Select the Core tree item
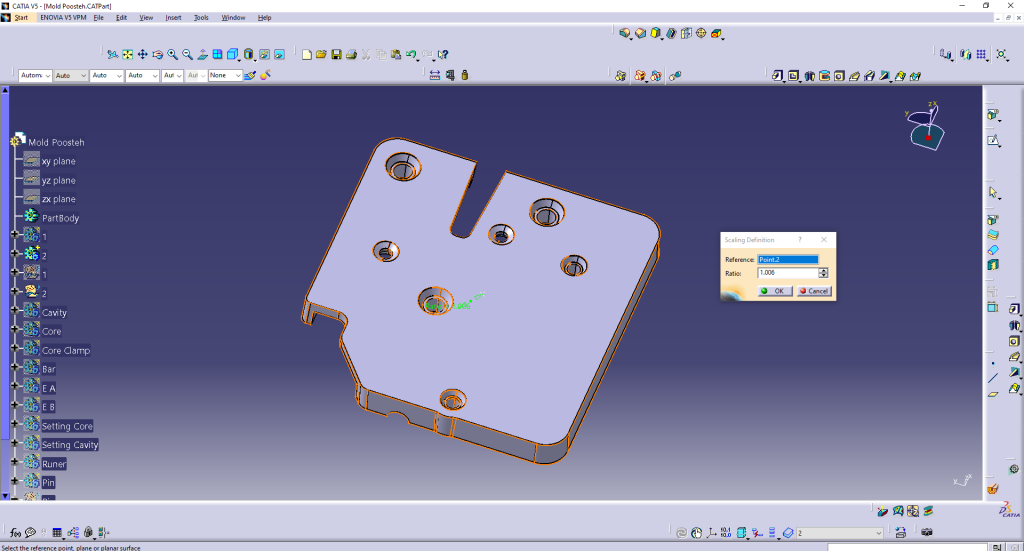1024x551 pixels. pos(52,332)
